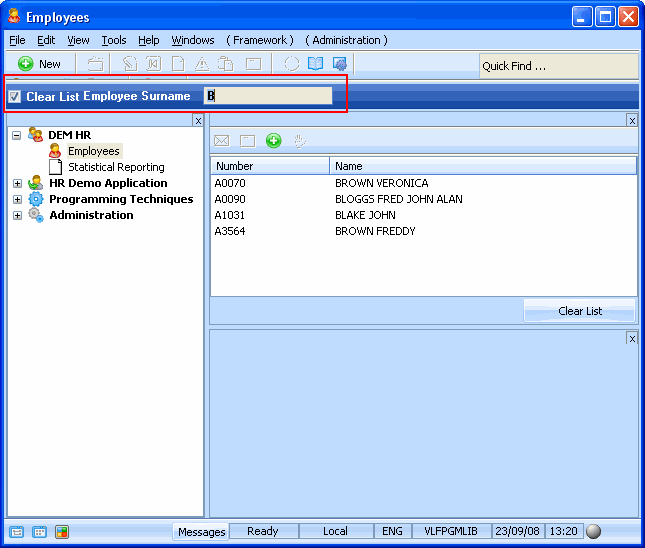Image resolution: width=645 pixels, height=548 pixels.
Task: Click the gray sphere status indicator
Action: point(594,531)
